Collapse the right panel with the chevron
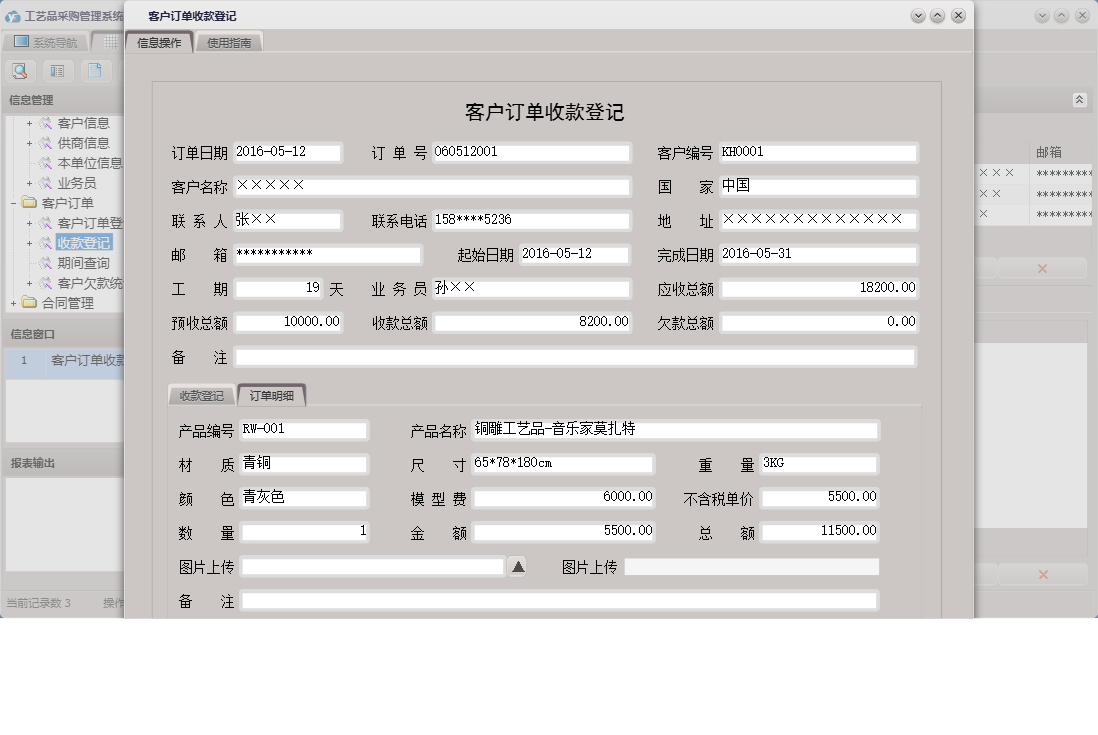Screen dimensions: 1098x735 tap(1078, 99)
